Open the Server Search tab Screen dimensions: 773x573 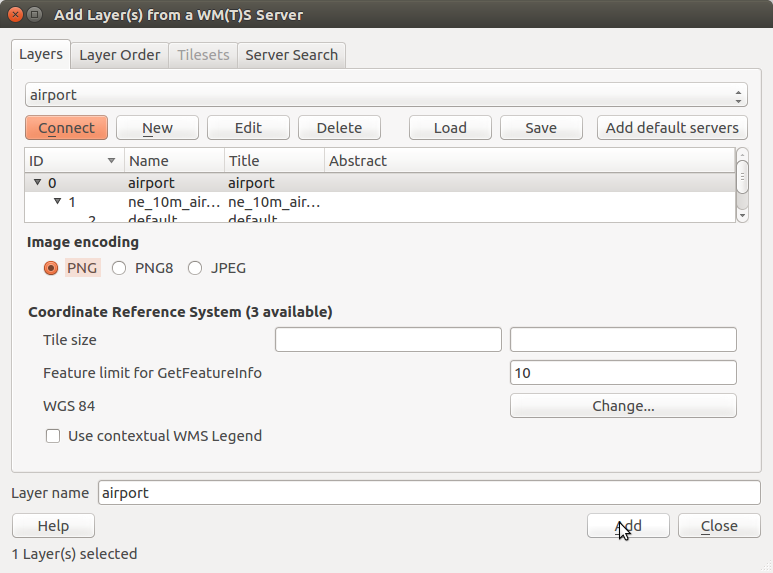pos(292,55)
